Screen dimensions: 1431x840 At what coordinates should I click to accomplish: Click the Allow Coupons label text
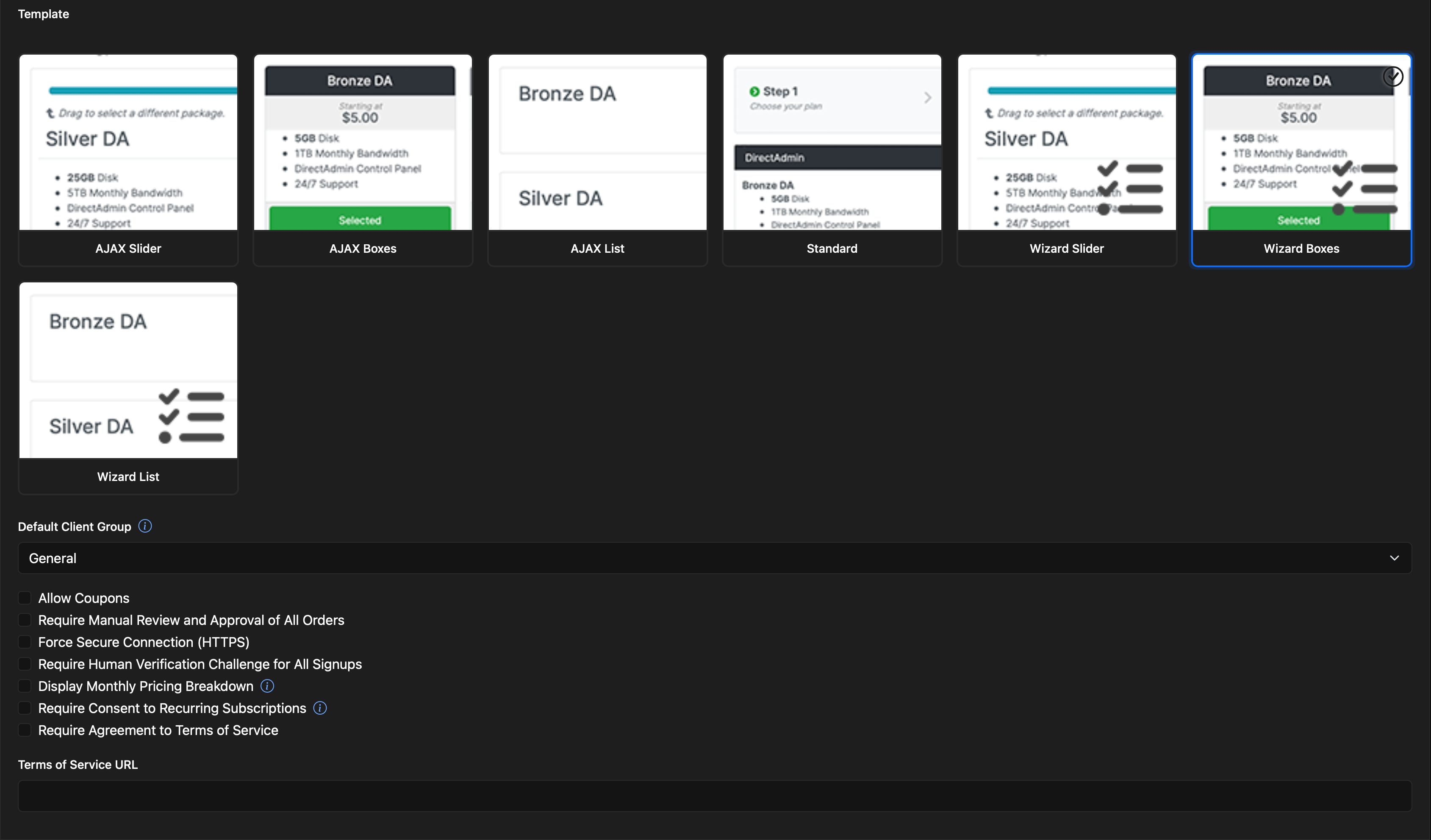[83, 598]
